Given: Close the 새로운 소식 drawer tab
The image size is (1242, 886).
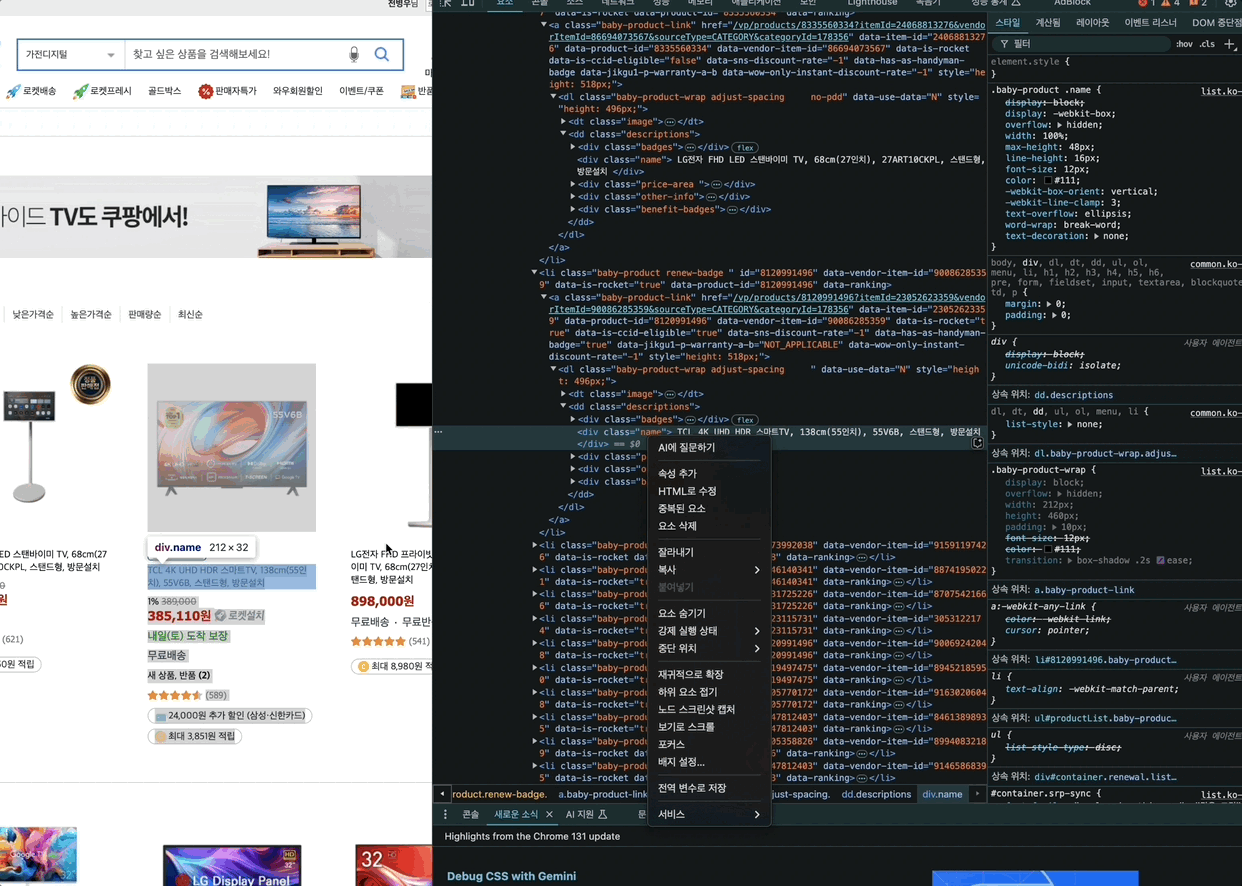Looking at the screenshot, I should coord(549,814).
